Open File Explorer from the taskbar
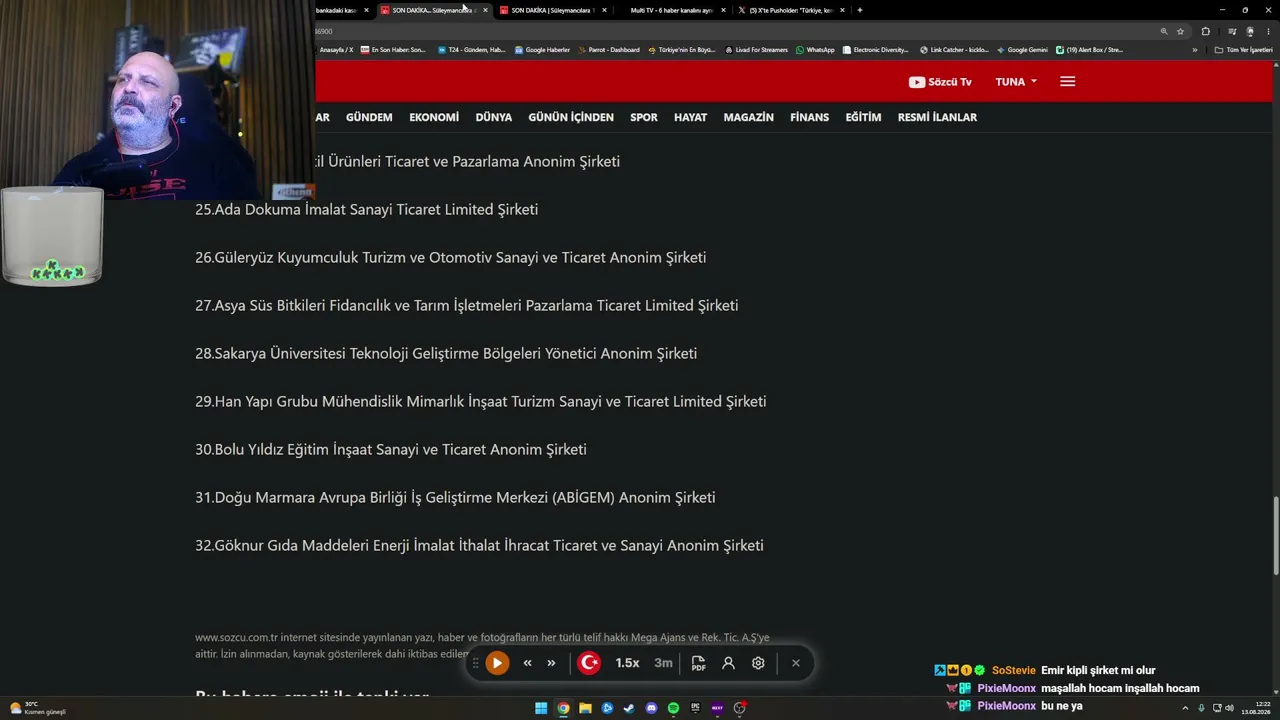 [585, 708]
